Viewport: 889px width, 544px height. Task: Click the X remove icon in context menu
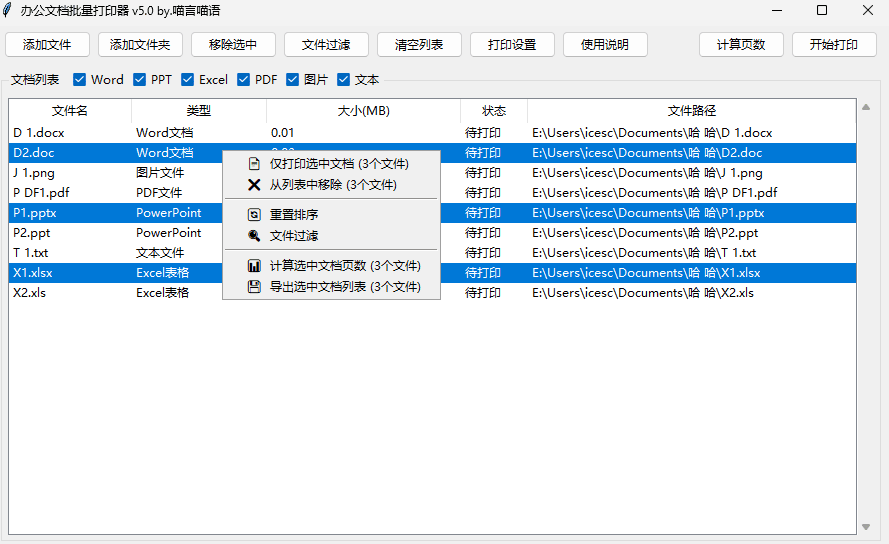(254, 185)
